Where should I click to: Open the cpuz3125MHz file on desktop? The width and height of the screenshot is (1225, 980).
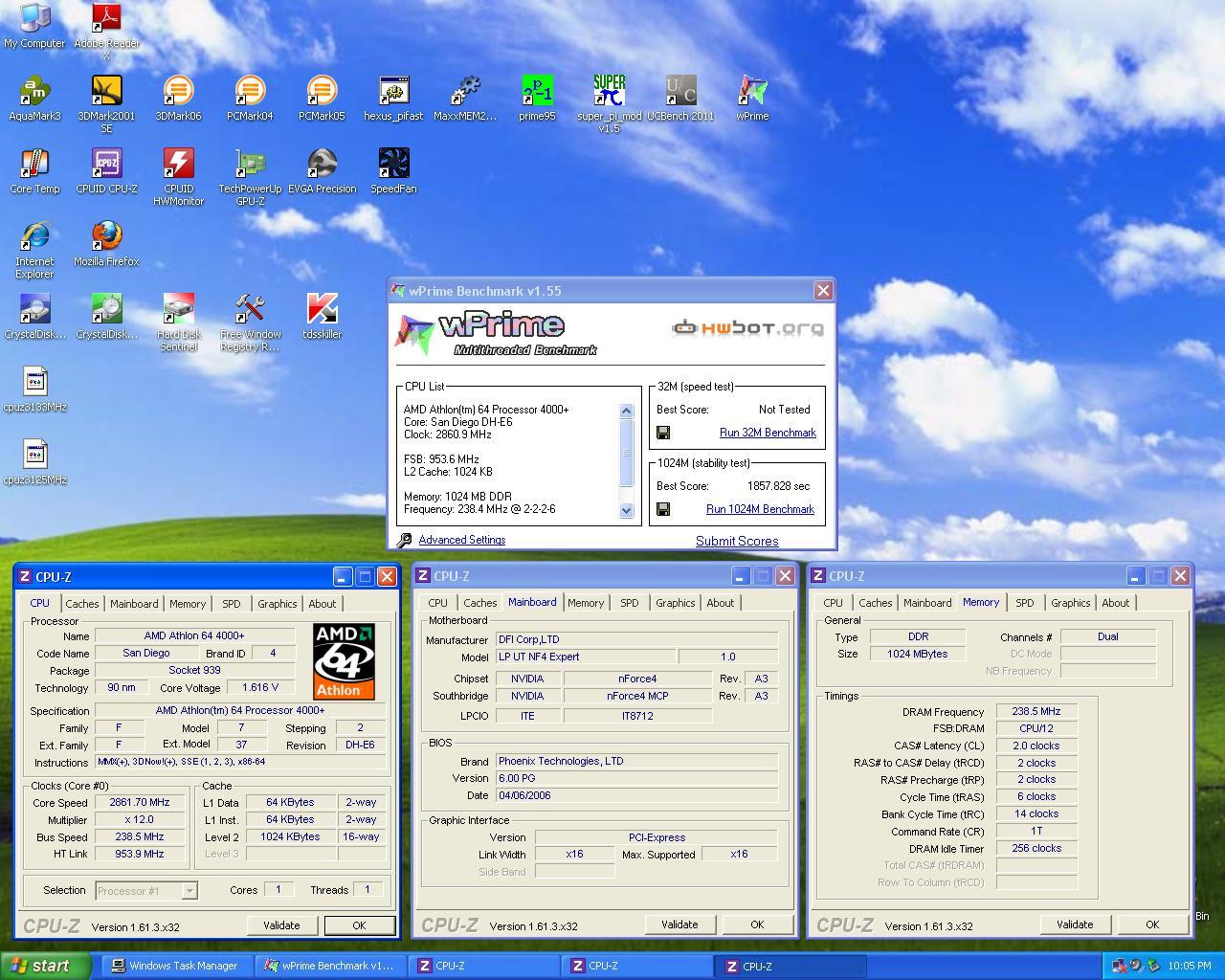point(34,460)
